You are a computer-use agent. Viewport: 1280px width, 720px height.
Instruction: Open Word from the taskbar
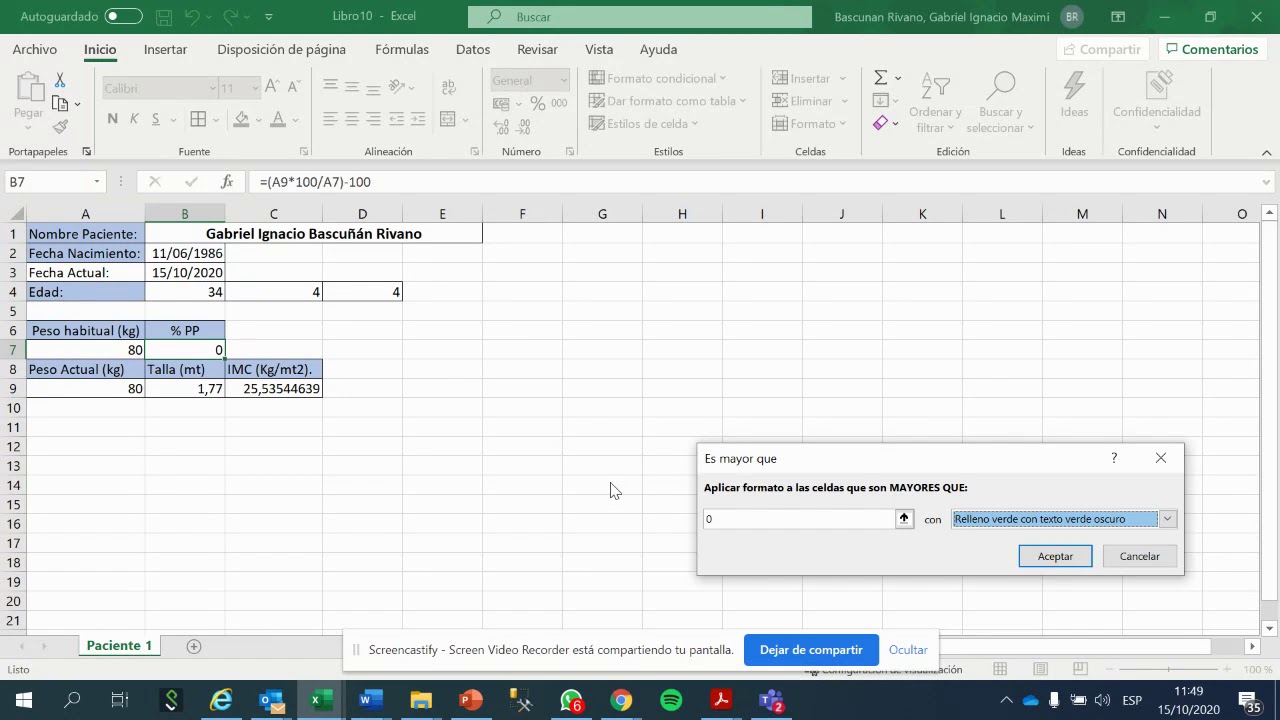[x=371, y=700]
